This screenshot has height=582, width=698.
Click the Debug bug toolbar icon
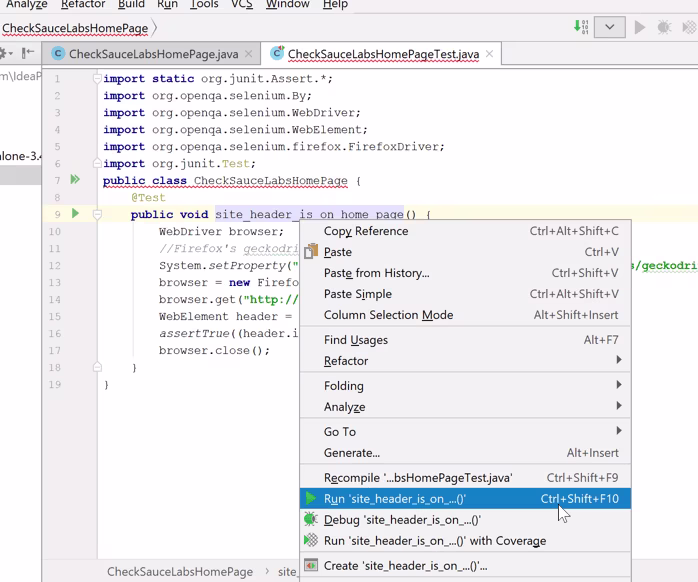pyautogui.click(x=664, y=27)
